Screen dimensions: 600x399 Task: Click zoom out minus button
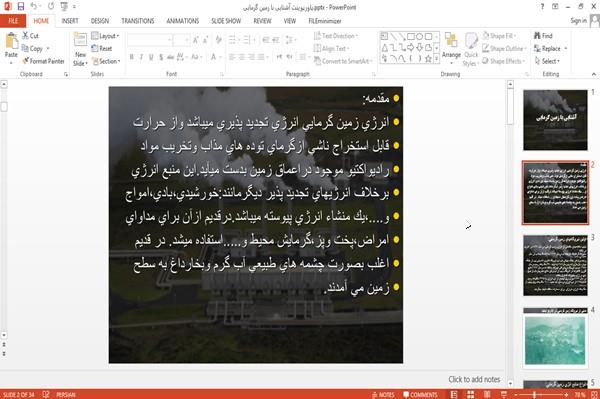pos(516,394)
